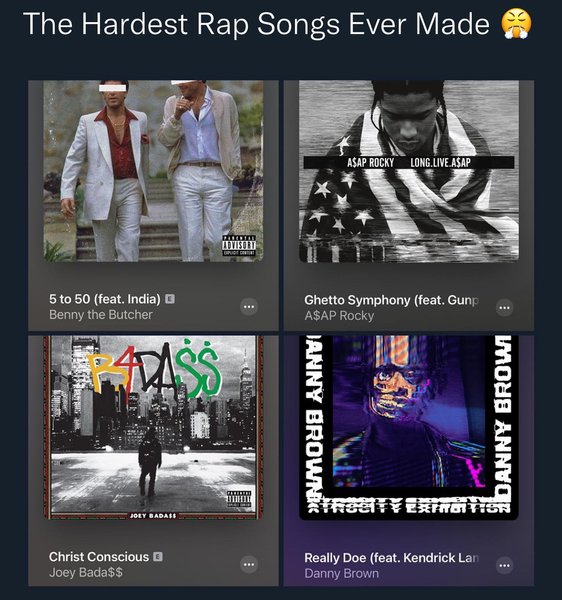Select the song title 5 to 50

pos(105,299)
